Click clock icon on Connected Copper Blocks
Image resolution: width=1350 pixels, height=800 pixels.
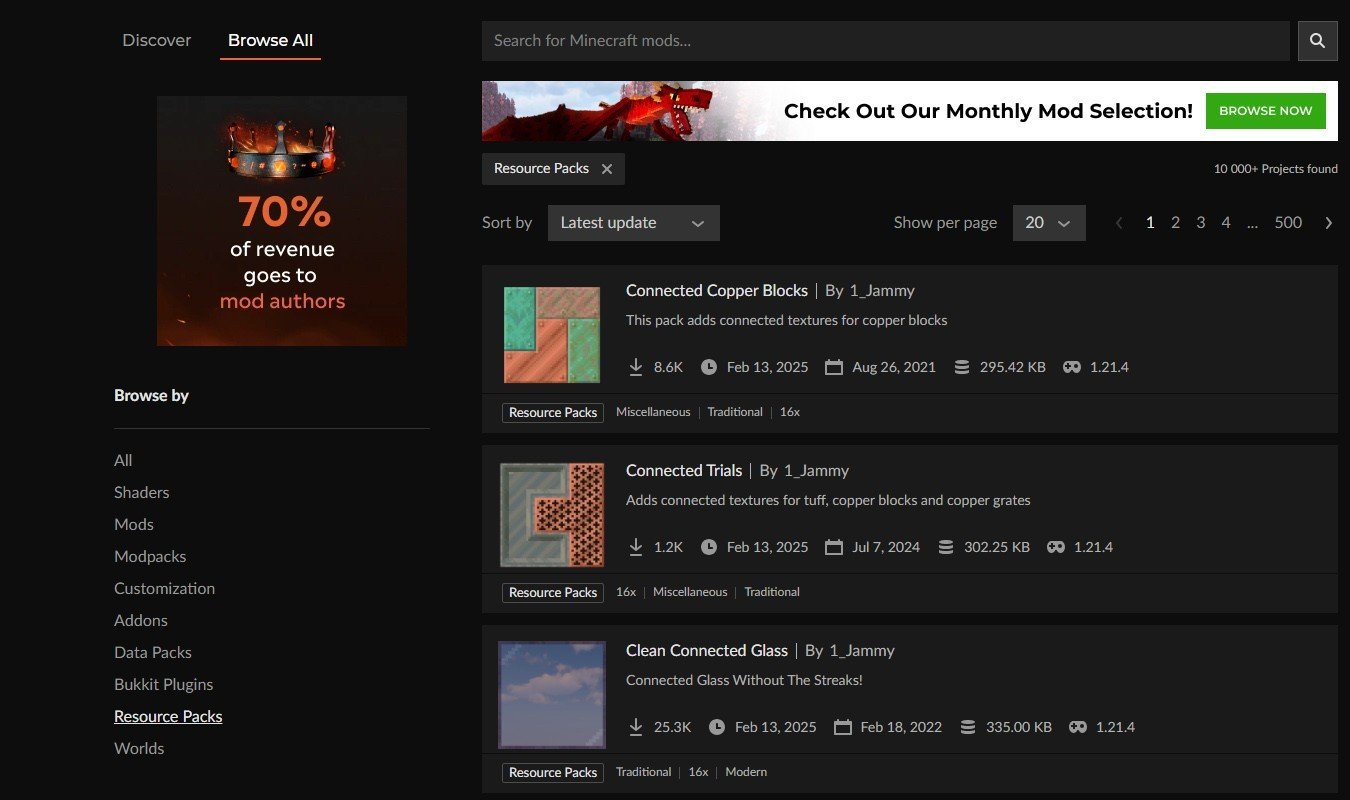[709, 367]
